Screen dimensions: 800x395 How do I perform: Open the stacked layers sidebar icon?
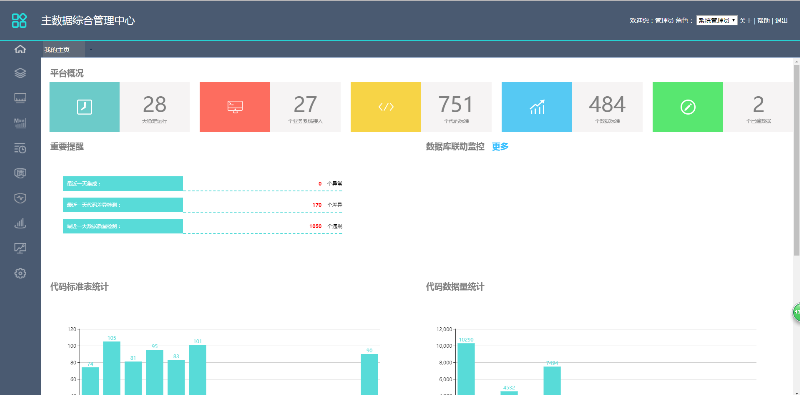pos(20,73)
